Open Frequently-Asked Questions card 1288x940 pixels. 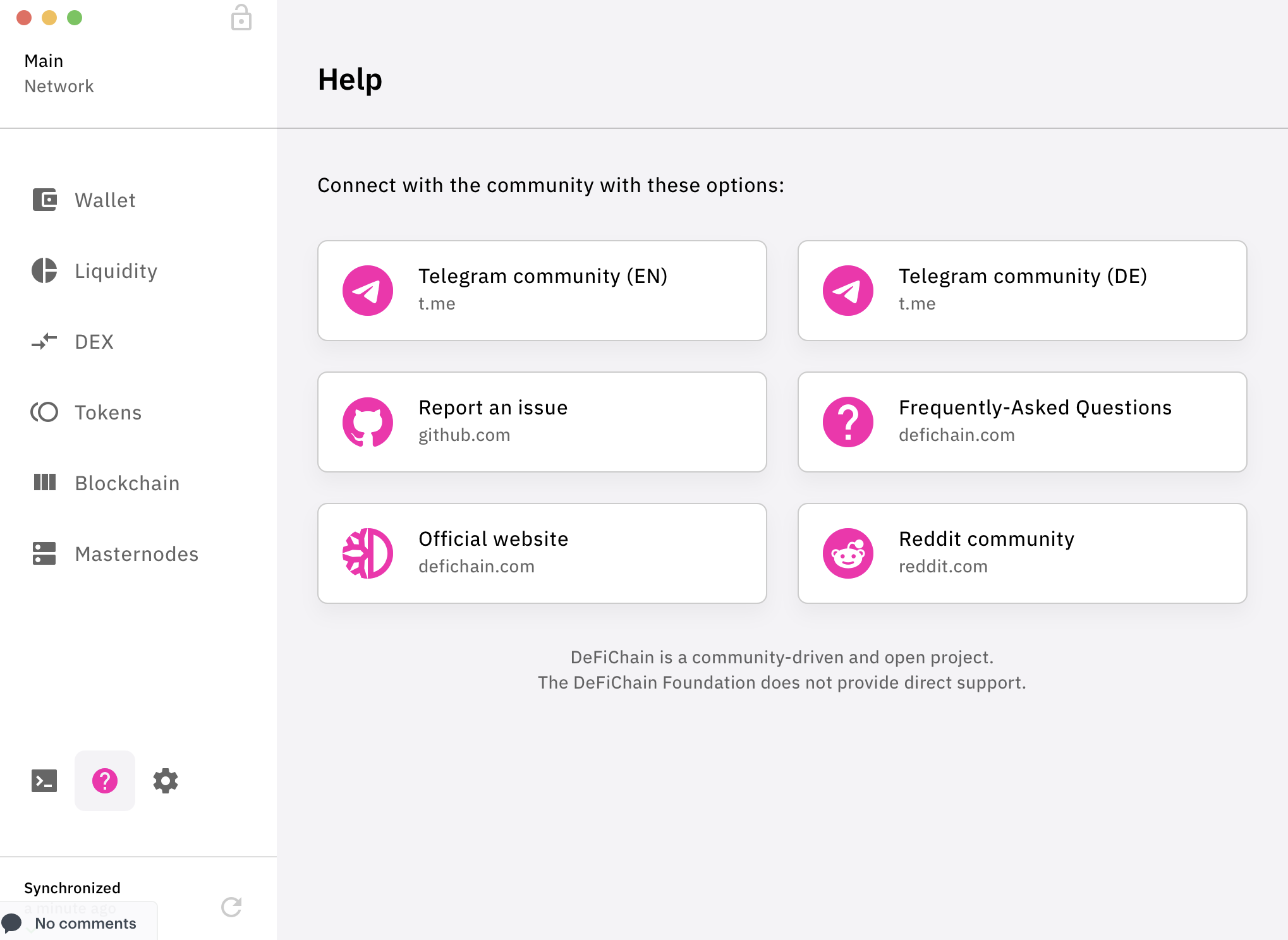1023,422
